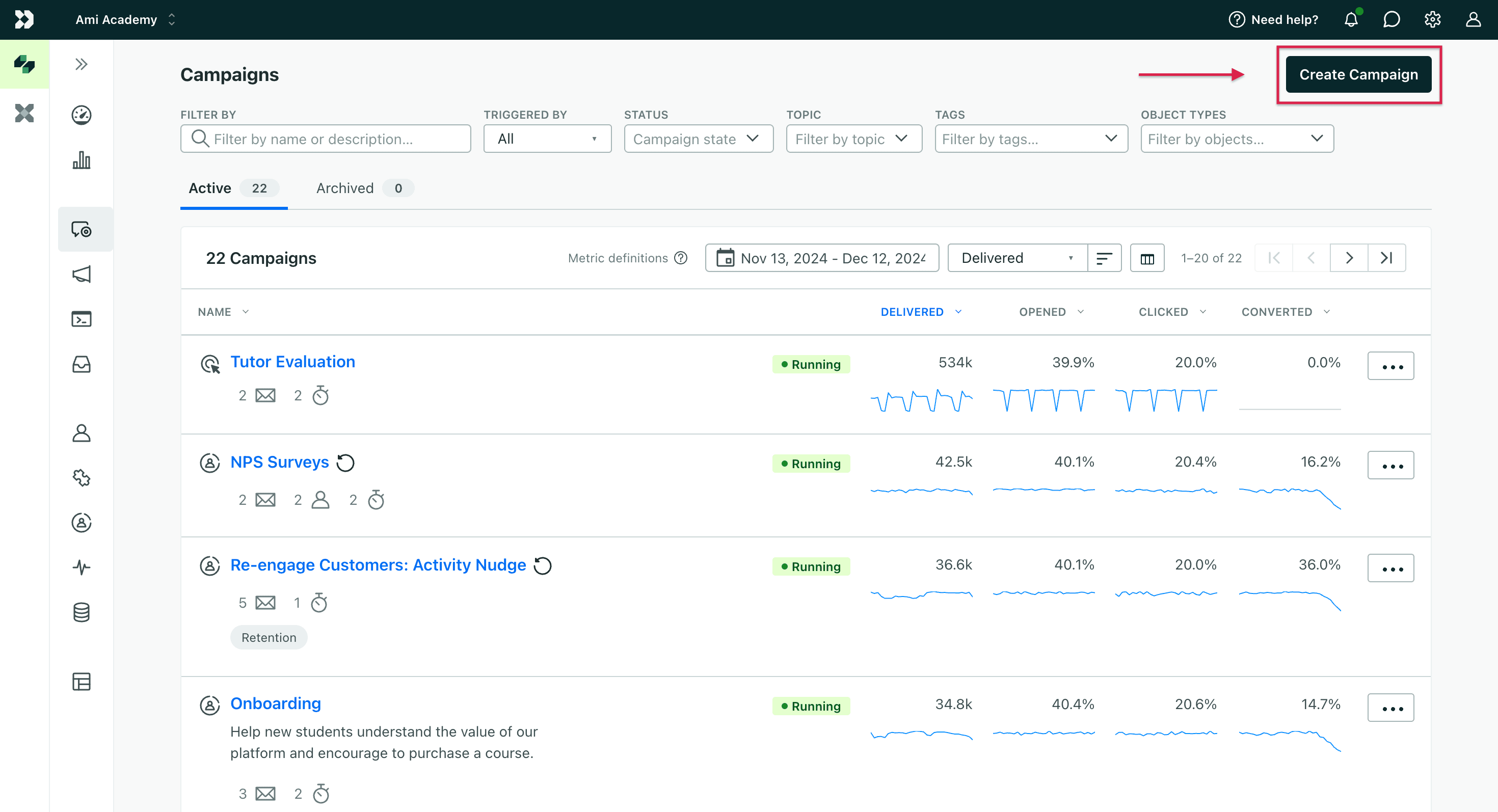Image resolution: width=1498 pixels, height=812 pixels.
Task: Open Deliveries with the inbox tray icon
Action: click(x=82, y=364)
